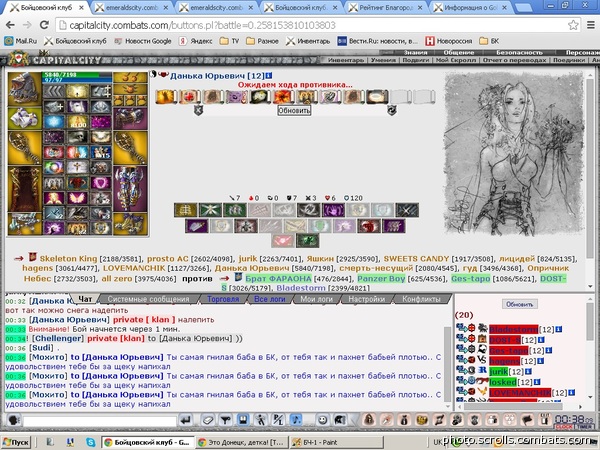The image size is (600, 450).
Task: Open the Все логи tab
Action: pyautogui.click(x=270, y=299)
